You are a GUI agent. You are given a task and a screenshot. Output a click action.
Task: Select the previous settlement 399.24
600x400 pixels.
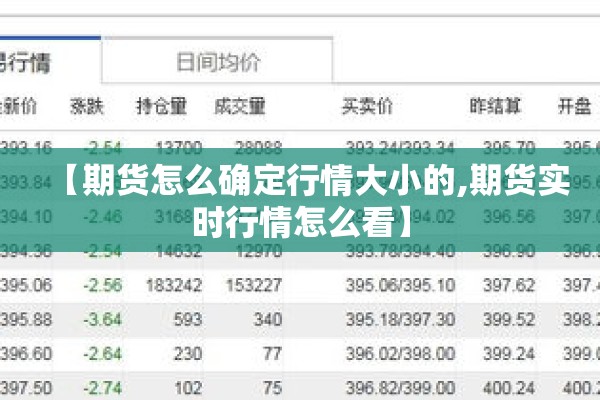[x=509, y=354]
